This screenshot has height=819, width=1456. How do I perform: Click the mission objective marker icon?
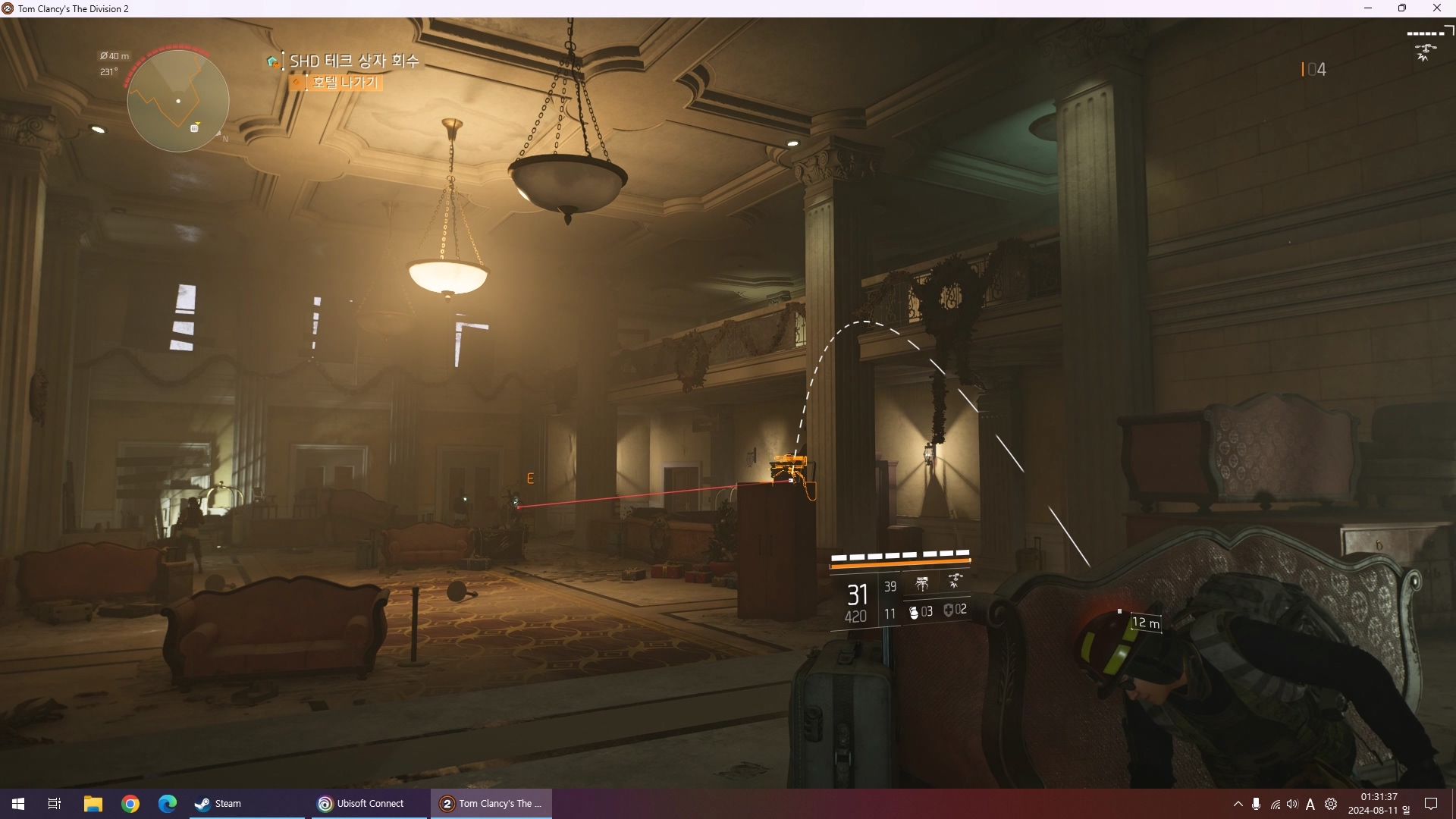click(272, 61)
